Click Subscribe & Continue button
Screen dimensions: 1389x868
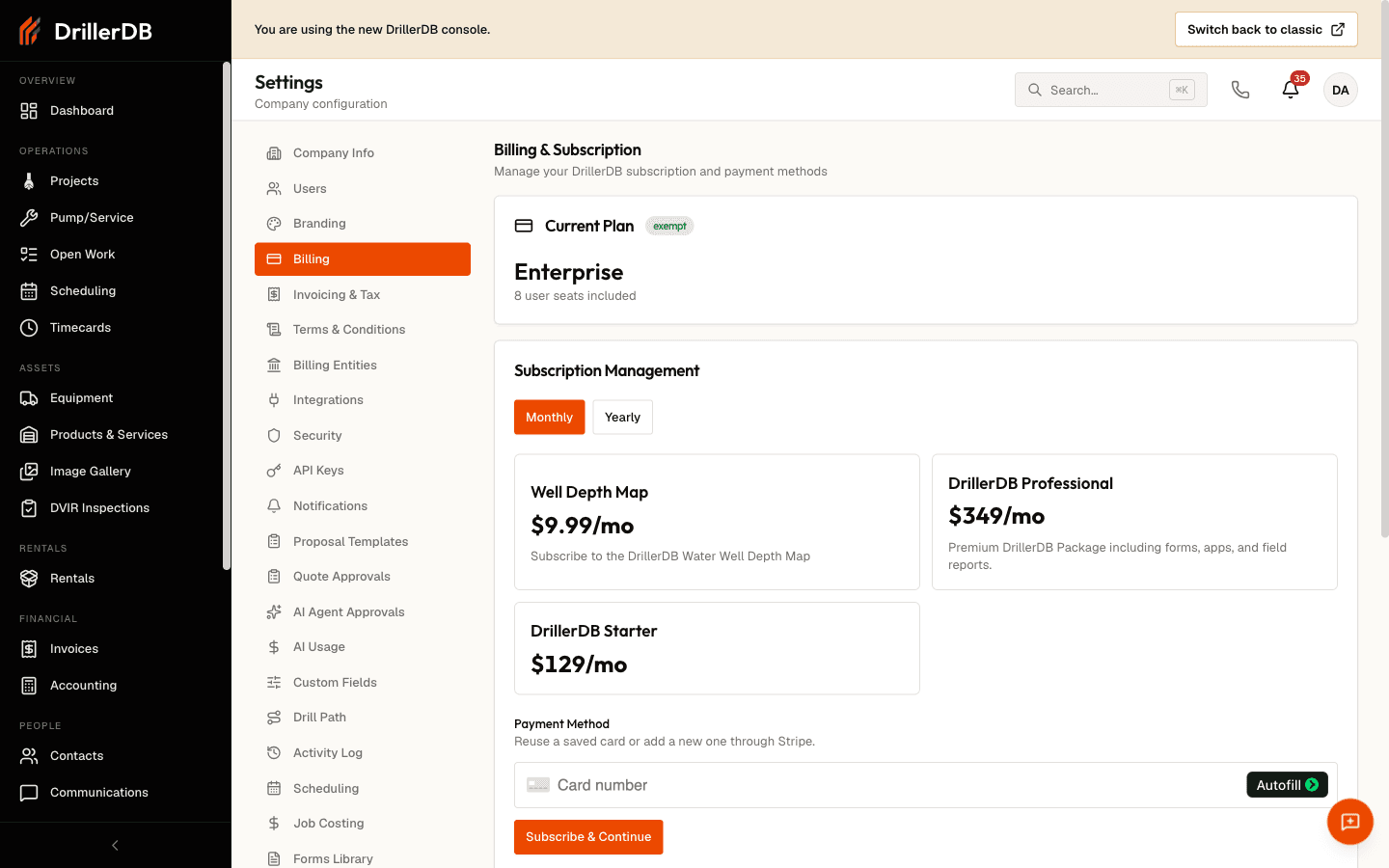tap(588, 837)
